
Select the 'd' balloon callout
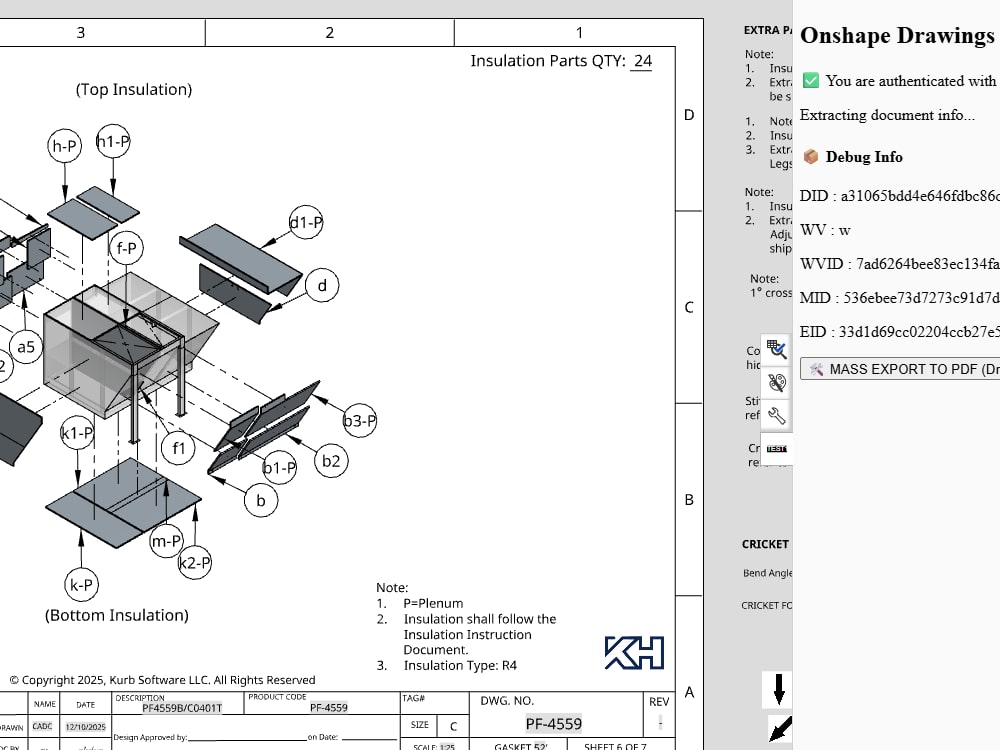322,286
